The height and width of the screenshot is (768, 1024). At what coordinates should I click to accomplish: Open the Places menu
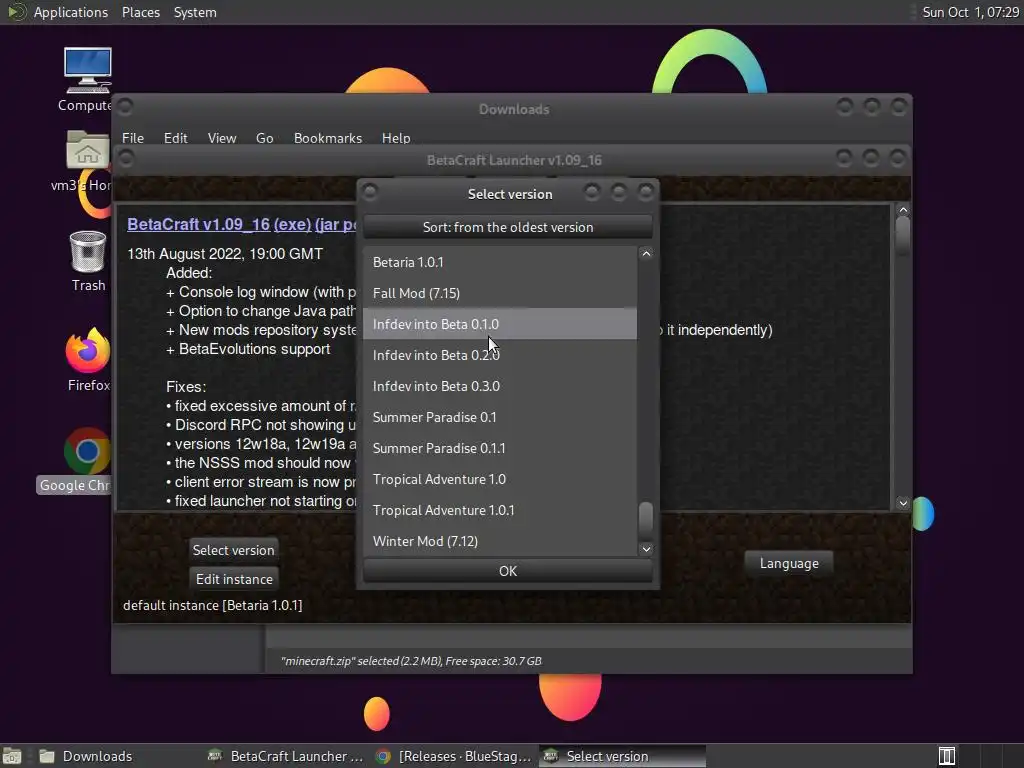coord(140,12)
